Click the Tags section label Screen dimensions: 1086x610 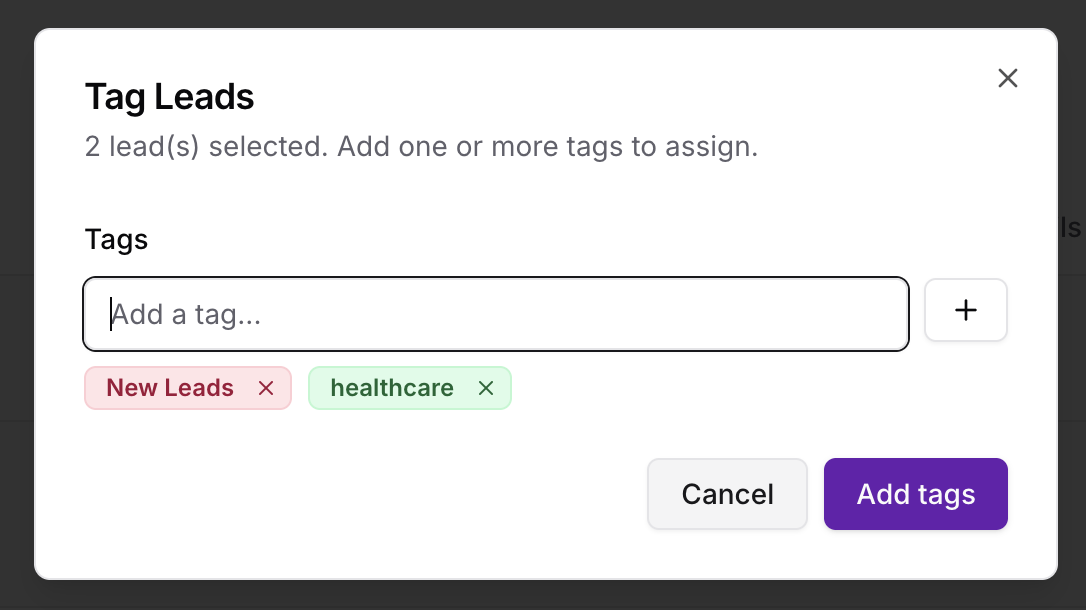tap(115, 239)
